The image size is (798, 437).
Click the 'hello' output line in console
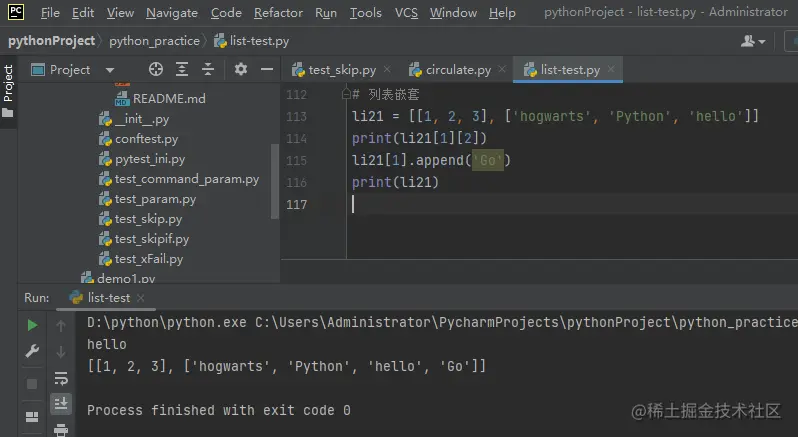pos(107,344)
